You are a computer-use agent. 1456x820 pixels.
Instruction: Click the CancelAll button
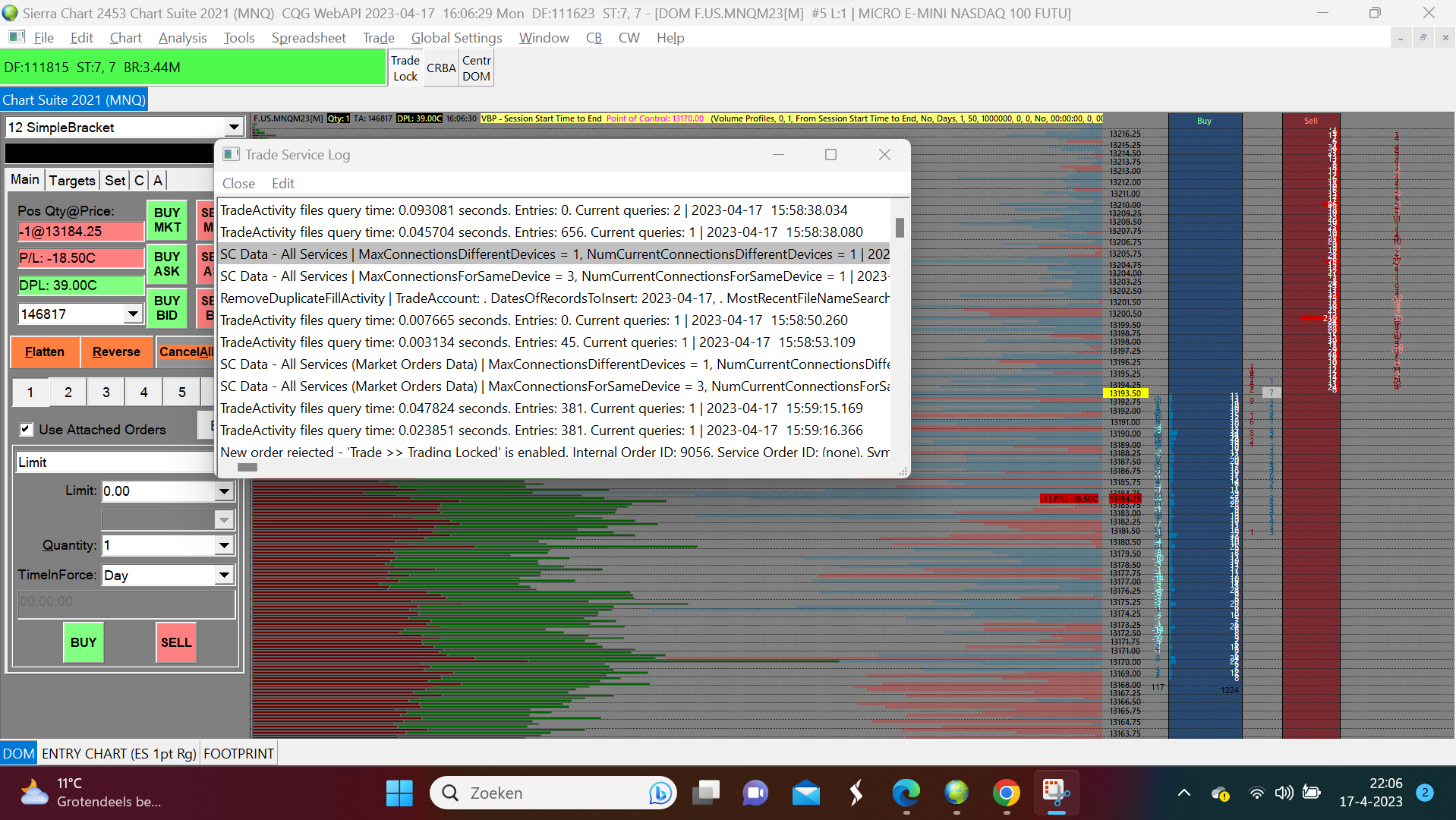(186, 352)
